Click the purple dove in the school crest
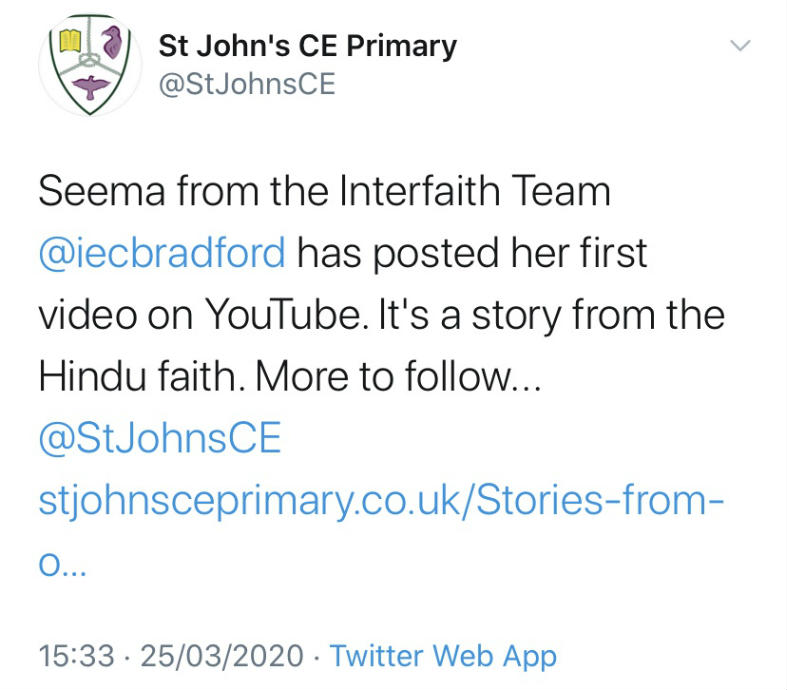 [x=90, y=87]
